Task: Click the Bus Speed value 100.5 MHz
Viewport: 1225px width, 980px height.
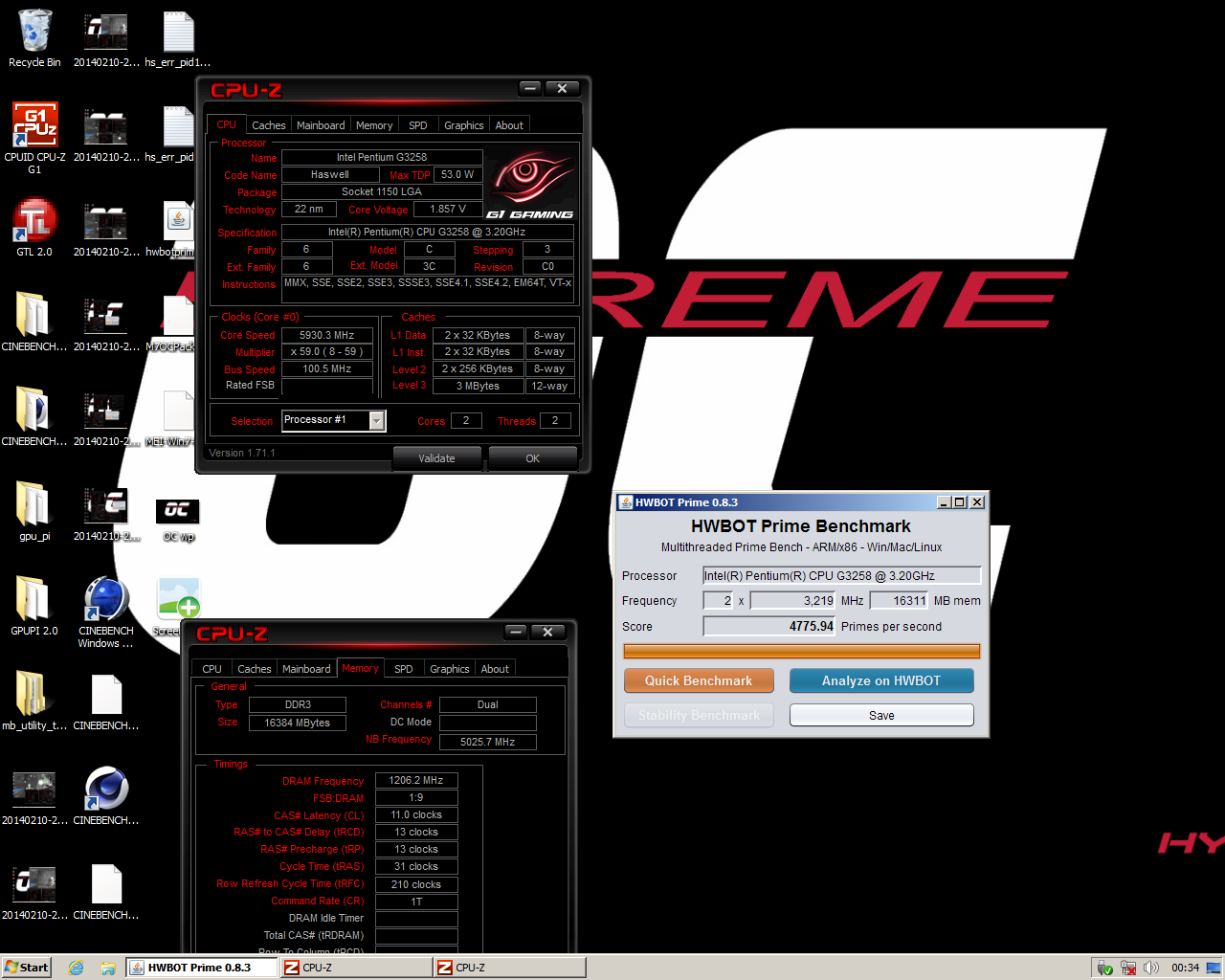Action: point(327,368)
